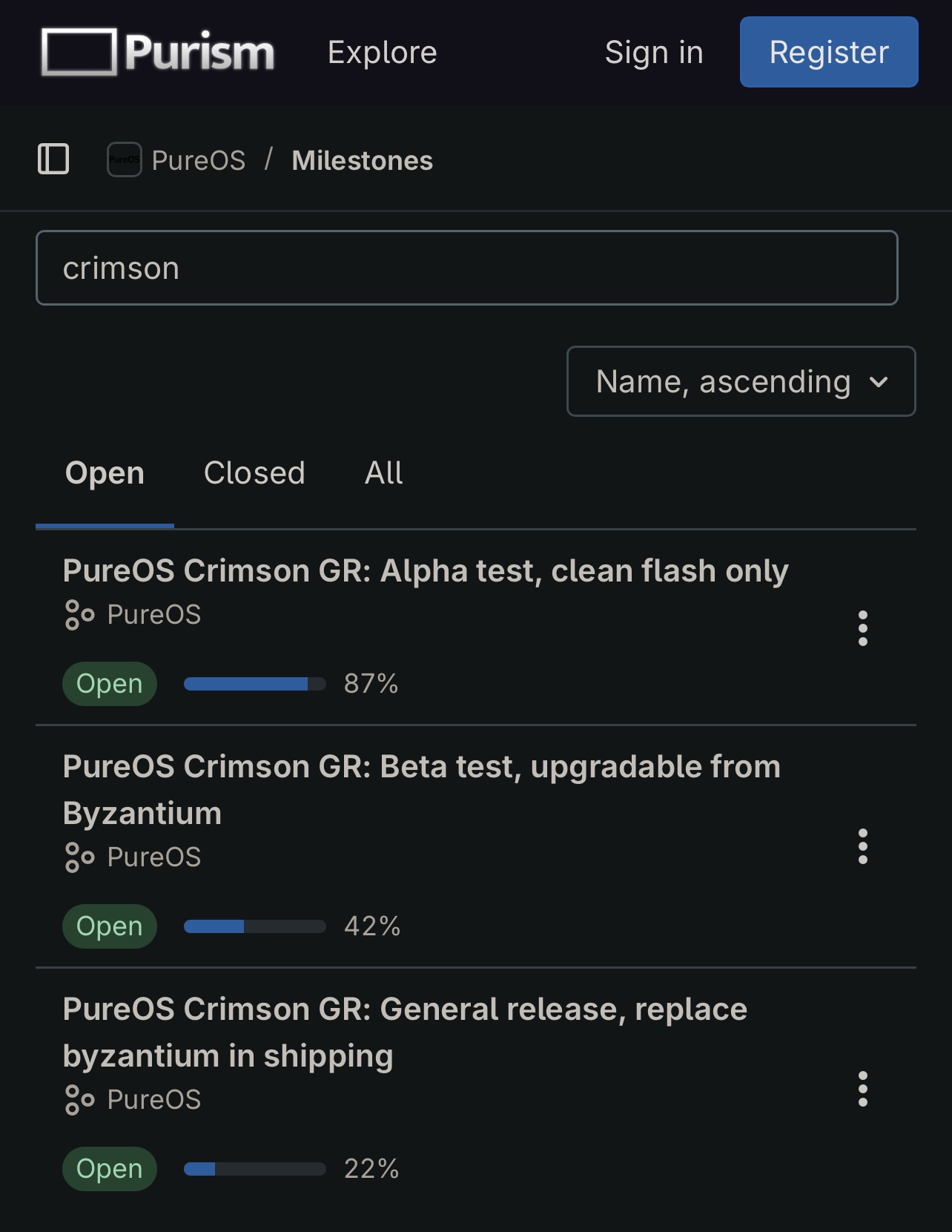
Task: Click group icon under General release milestone
Action: pos(79,1100)
